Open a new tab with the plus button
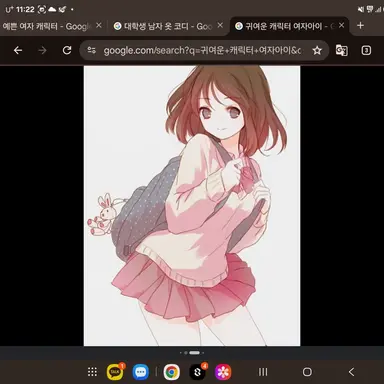The image size is (384, 384). [360, 25]
